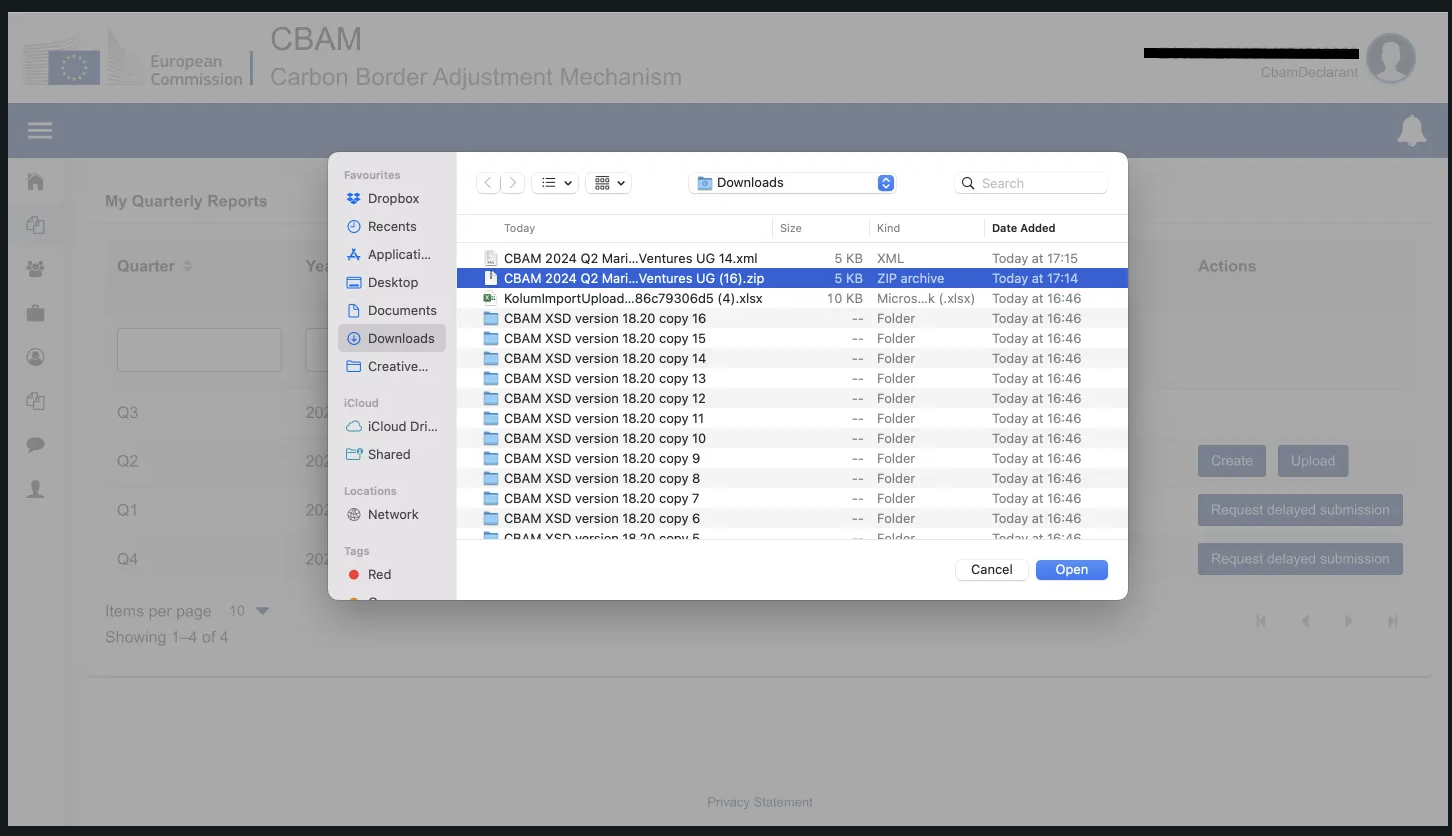Open the user avatar profile icon

pyautogui.click(x=1390, y=58)
